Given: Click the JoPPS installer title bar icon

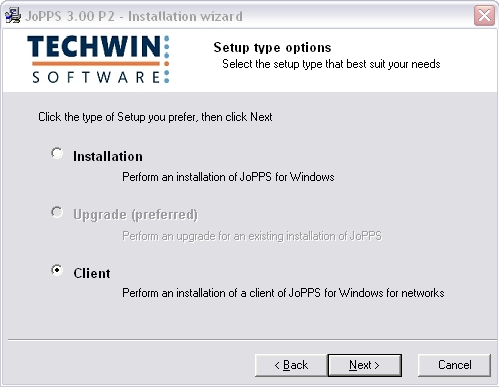Looking at the screenshot, I should [13, 16].
